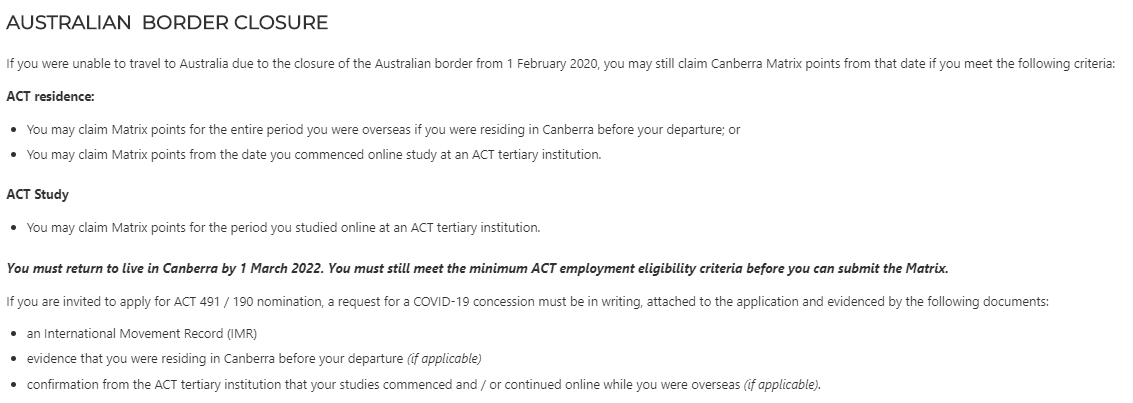Click the bullet ending "before your departure; or"
The width and height of the screenshot is (1133, 403).
click(383, 129)
